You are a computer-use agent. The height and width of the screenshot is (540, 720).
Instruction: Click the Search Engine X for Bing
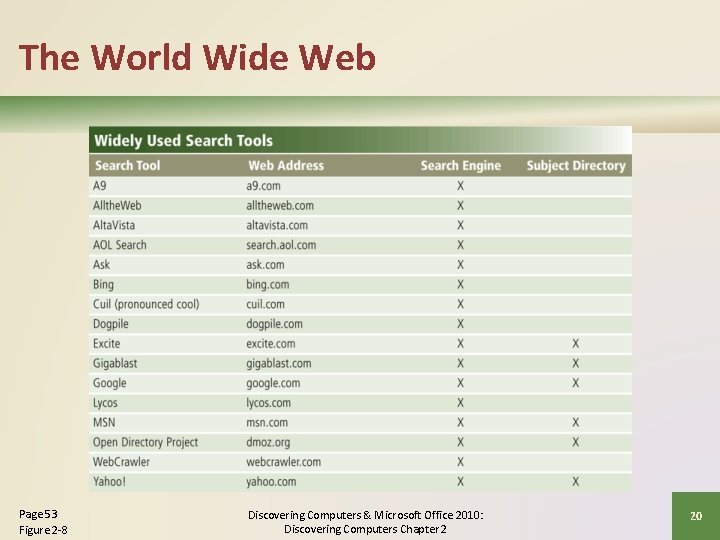click(x=461, y=284)
